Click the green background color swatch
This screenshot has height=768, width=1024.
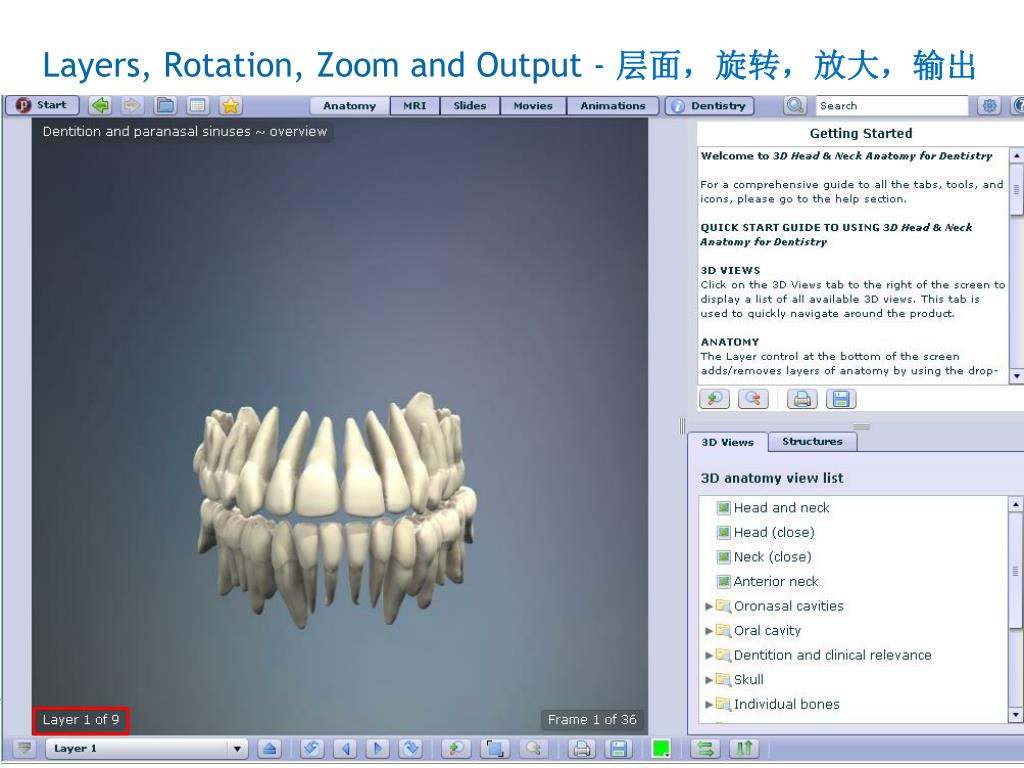[660, 748]
